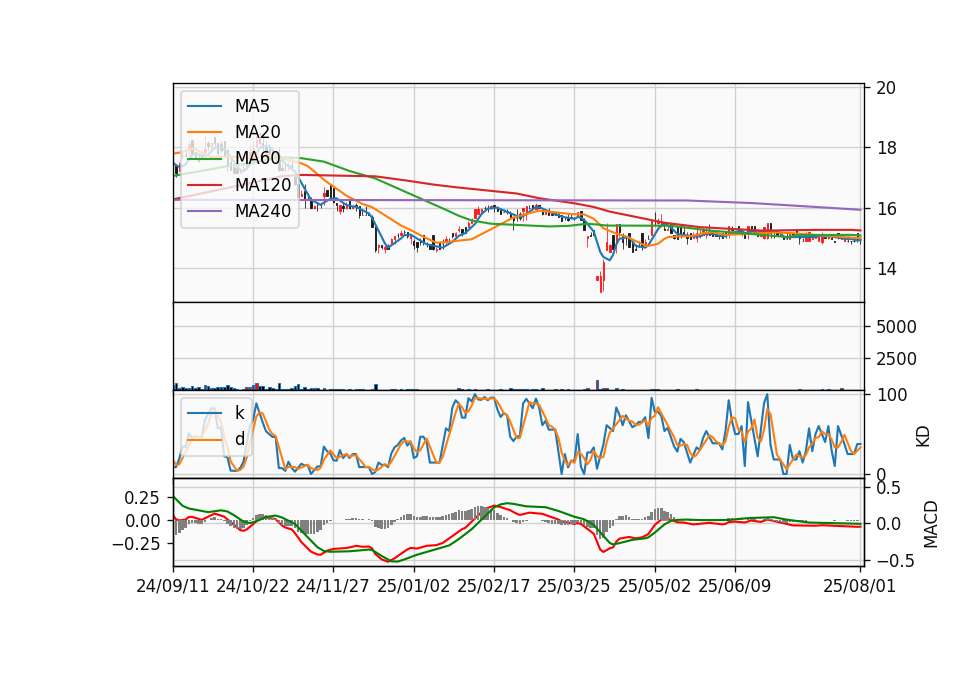Screen dimensions: 960x690
Task: Click the MA60 legend label
Action: [x=257, y=158]
